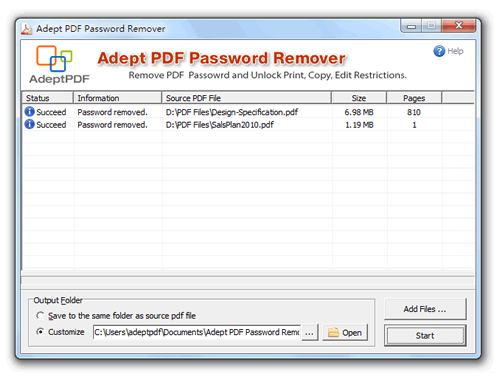Screen dimensions: 500x377
Task: Select the SalsPlan2010.pdf file row
Action: (x=248, y=124)
